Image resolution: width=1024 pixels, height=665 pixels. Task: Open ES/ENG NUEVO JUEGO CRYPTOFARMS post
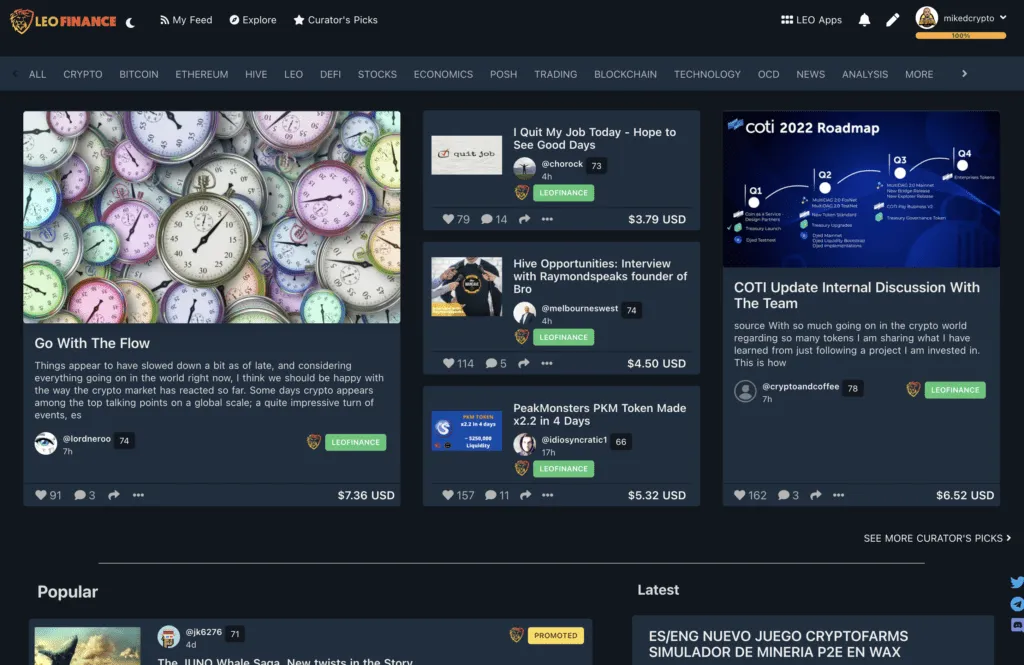coord(778,644)
